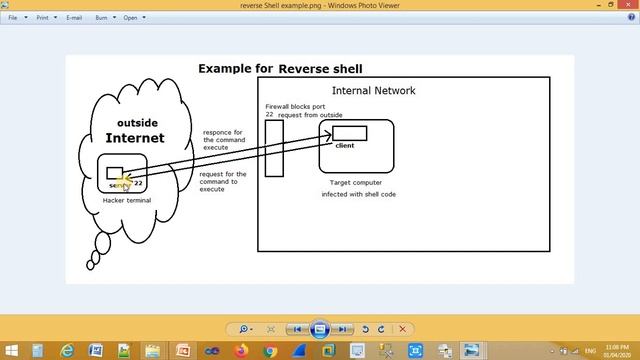Open the network-computers taskbar icon

pyautogui.click(x=444, y=351)
